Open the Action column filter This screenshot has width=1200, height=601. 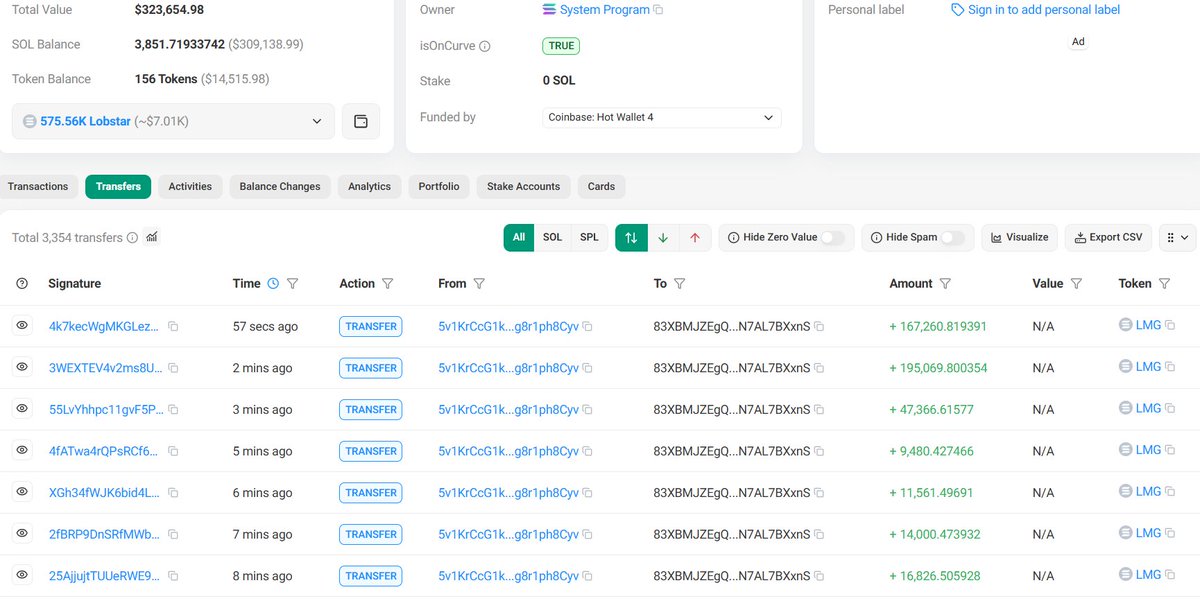[x=388, y=284]
